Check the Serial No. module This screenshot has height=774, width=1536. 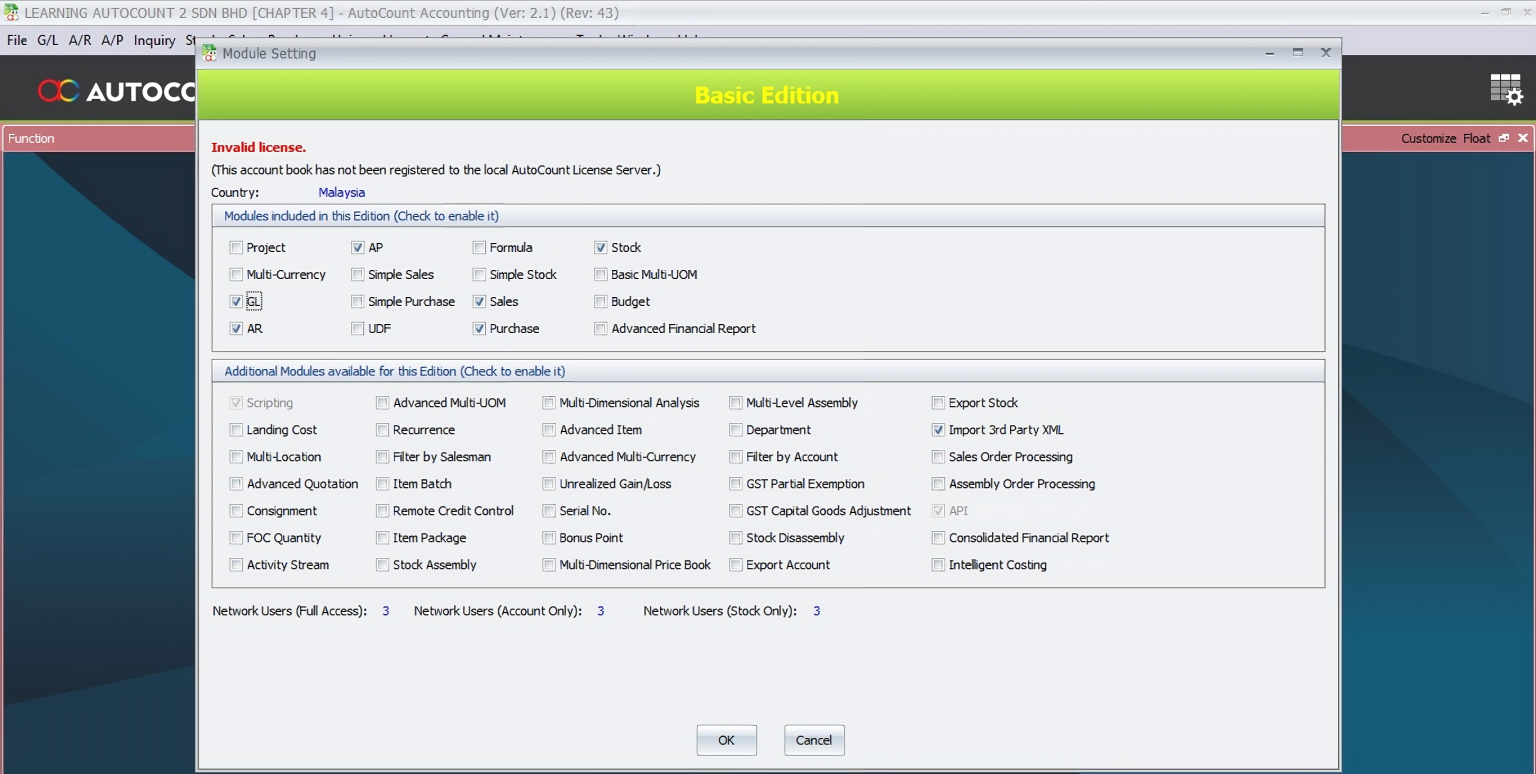[x=549, y=510]
